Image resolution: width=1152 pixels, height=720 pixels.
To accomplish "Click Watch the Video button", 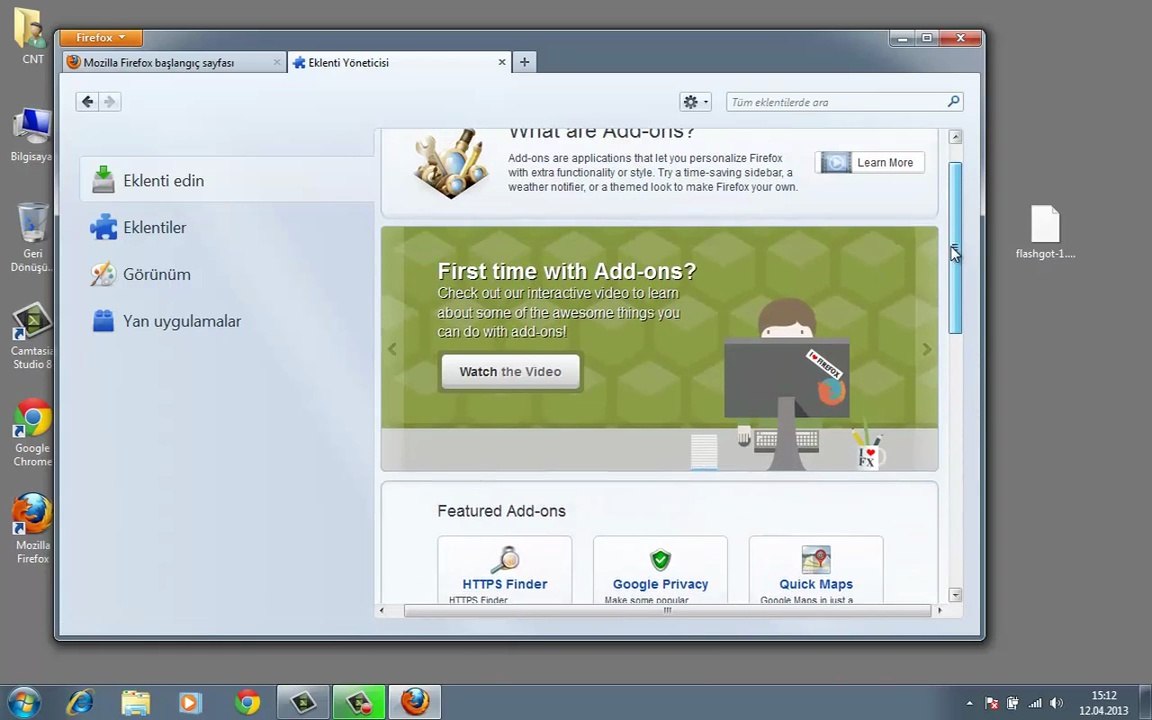I will (511, 372).
